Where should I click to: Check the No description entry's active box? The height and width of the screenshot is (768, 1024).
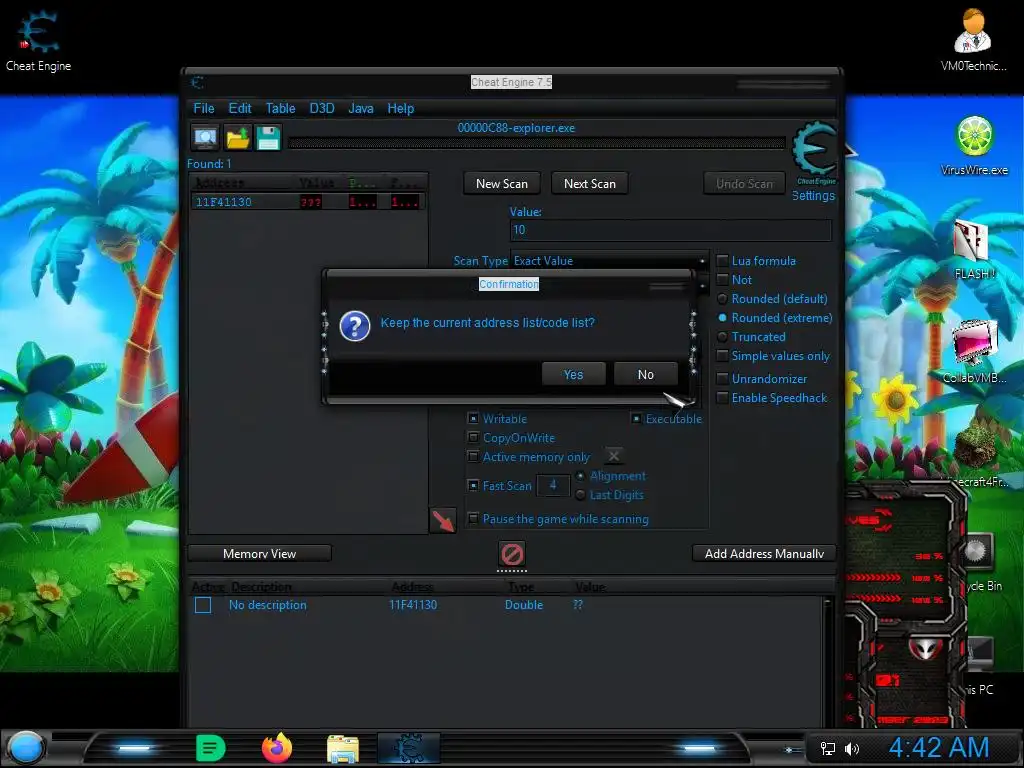203,605
